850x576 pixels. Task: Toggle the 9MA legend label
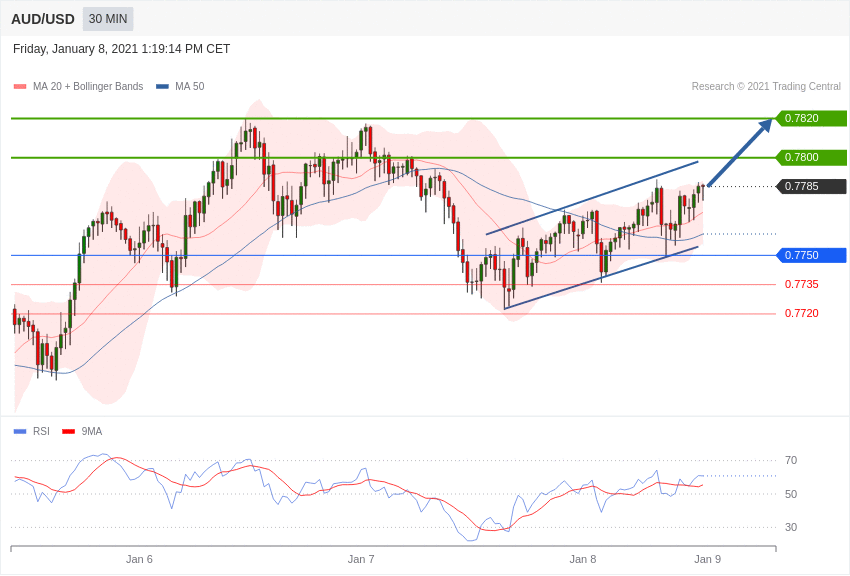(92, 432)
